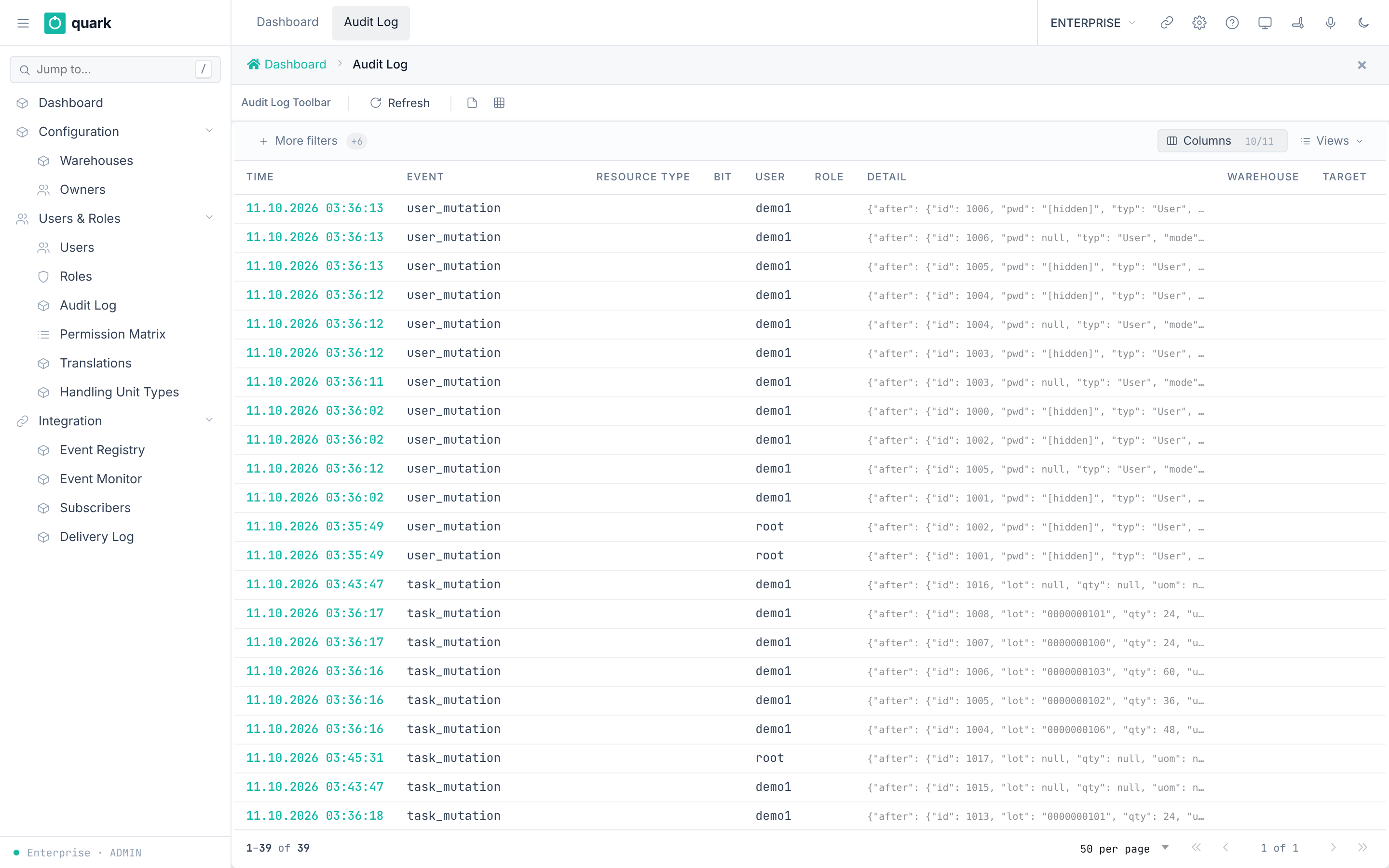Open the 11.10.2026 03:45:31 timestamp link
1389x868 pixels.
[x=314, y=758]
